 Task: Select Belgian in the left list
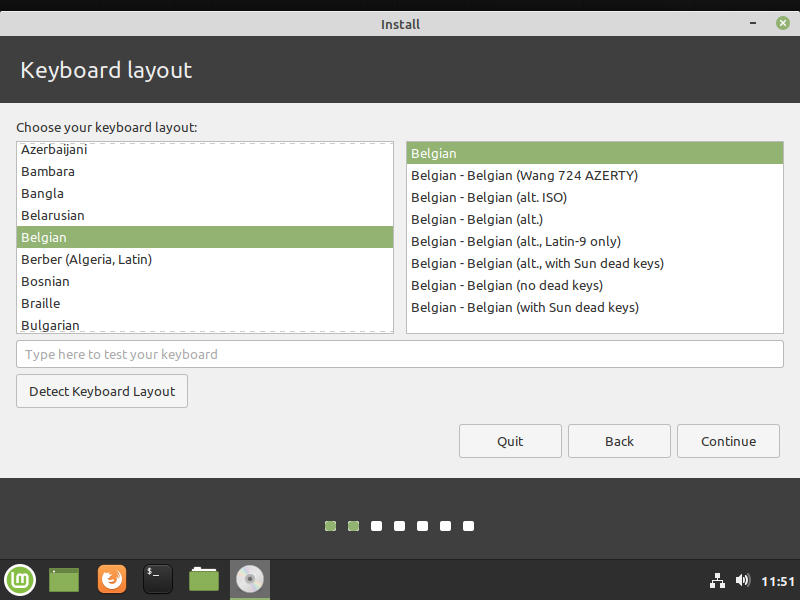click(205, 237)
